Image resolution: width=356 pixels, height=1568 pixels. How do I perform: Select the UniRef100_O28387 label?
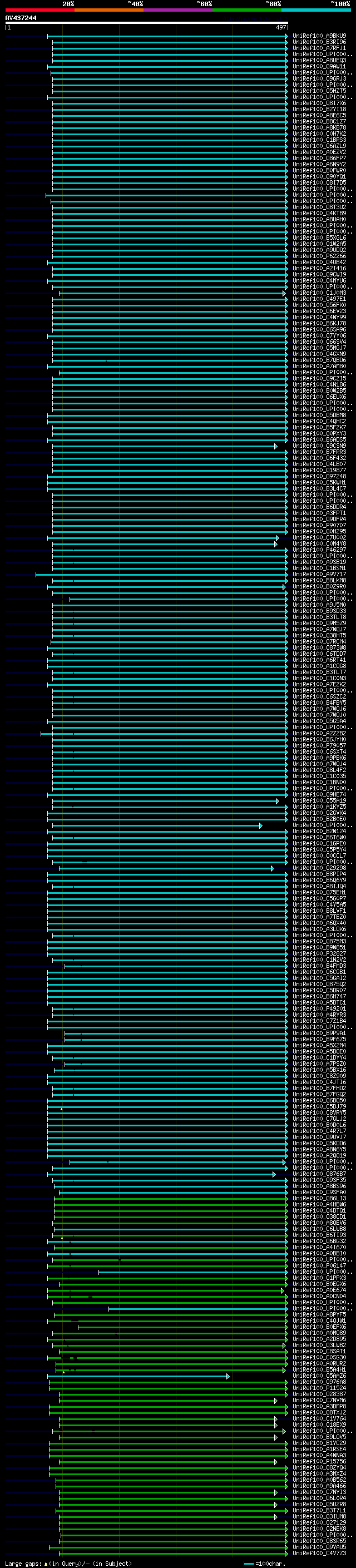[319, 1394]
